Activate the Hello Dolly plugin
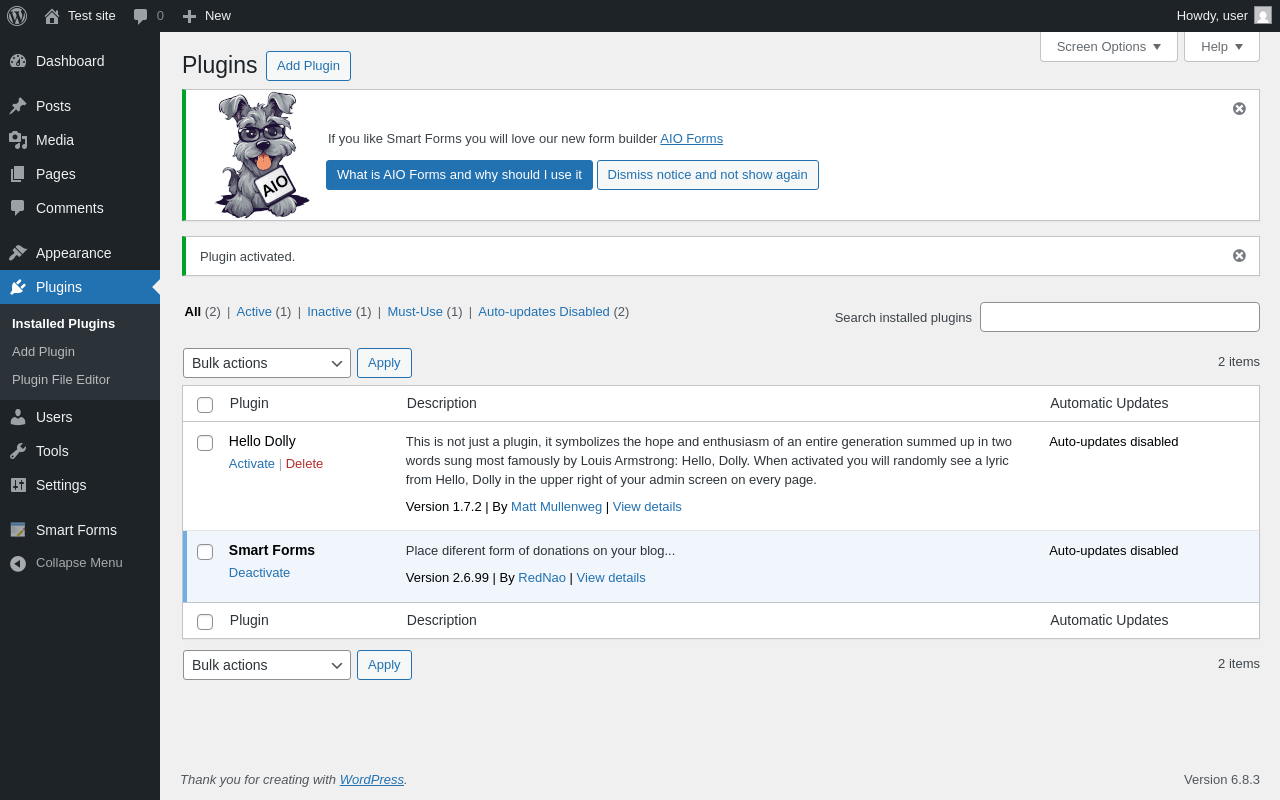Viewport: 1280px width, 800px height. coord(252,464)
